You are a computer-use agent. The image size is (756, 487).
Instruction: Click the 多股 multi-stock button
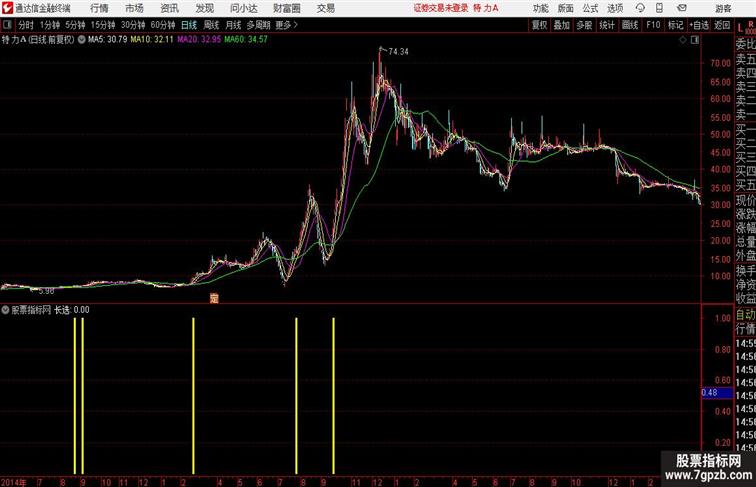coord(584,25)
